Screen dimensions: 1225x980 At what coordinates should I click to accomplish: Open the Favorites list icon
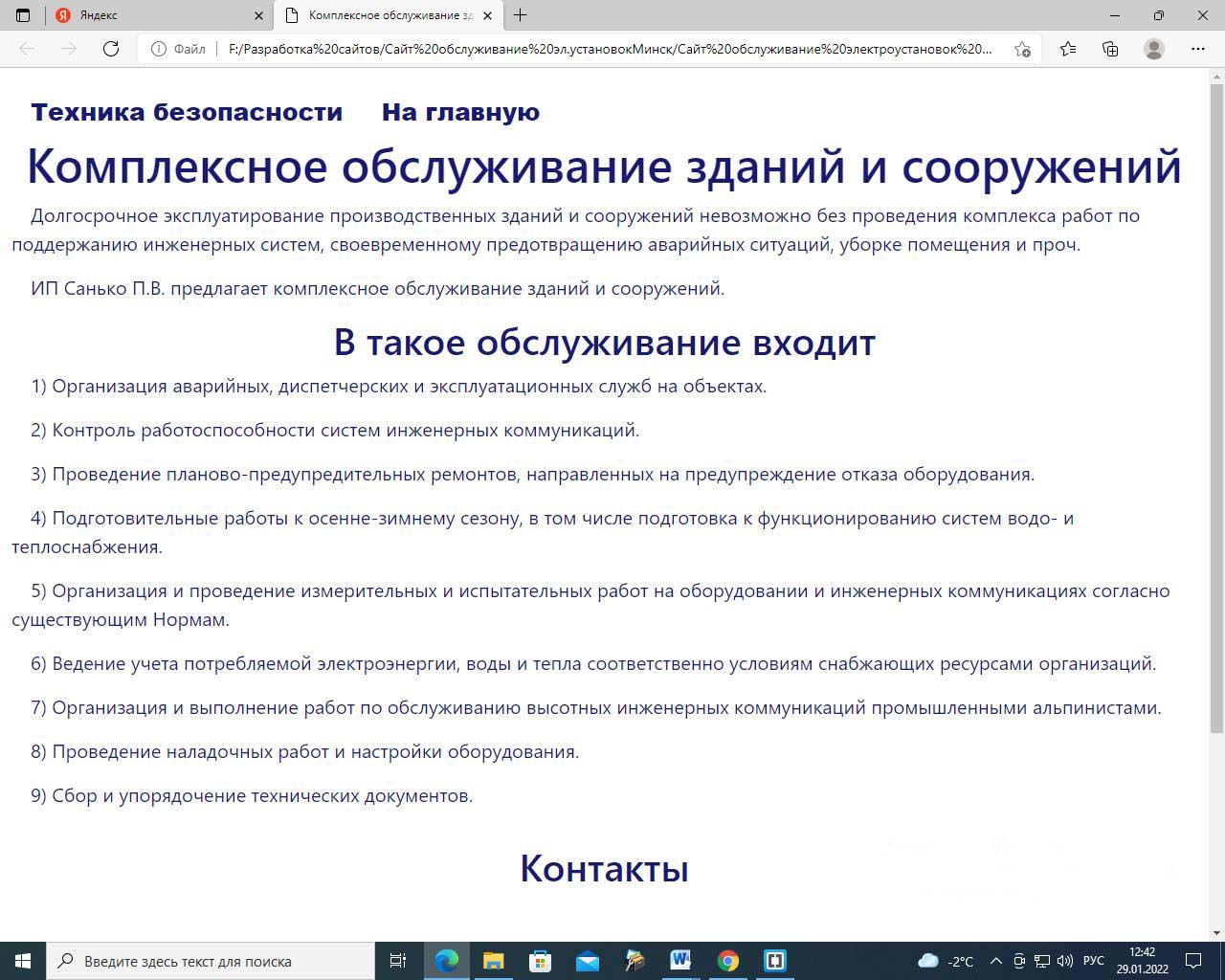(x=1068, y=49)
